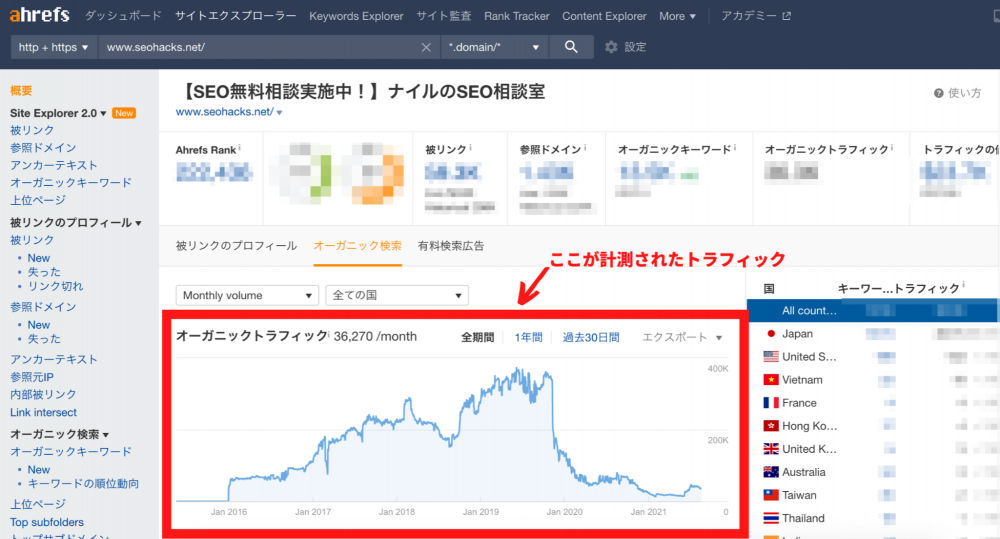The image size is (1000, 539).
Task: Click the Japan flag icon
Action: tap(771, 334)
